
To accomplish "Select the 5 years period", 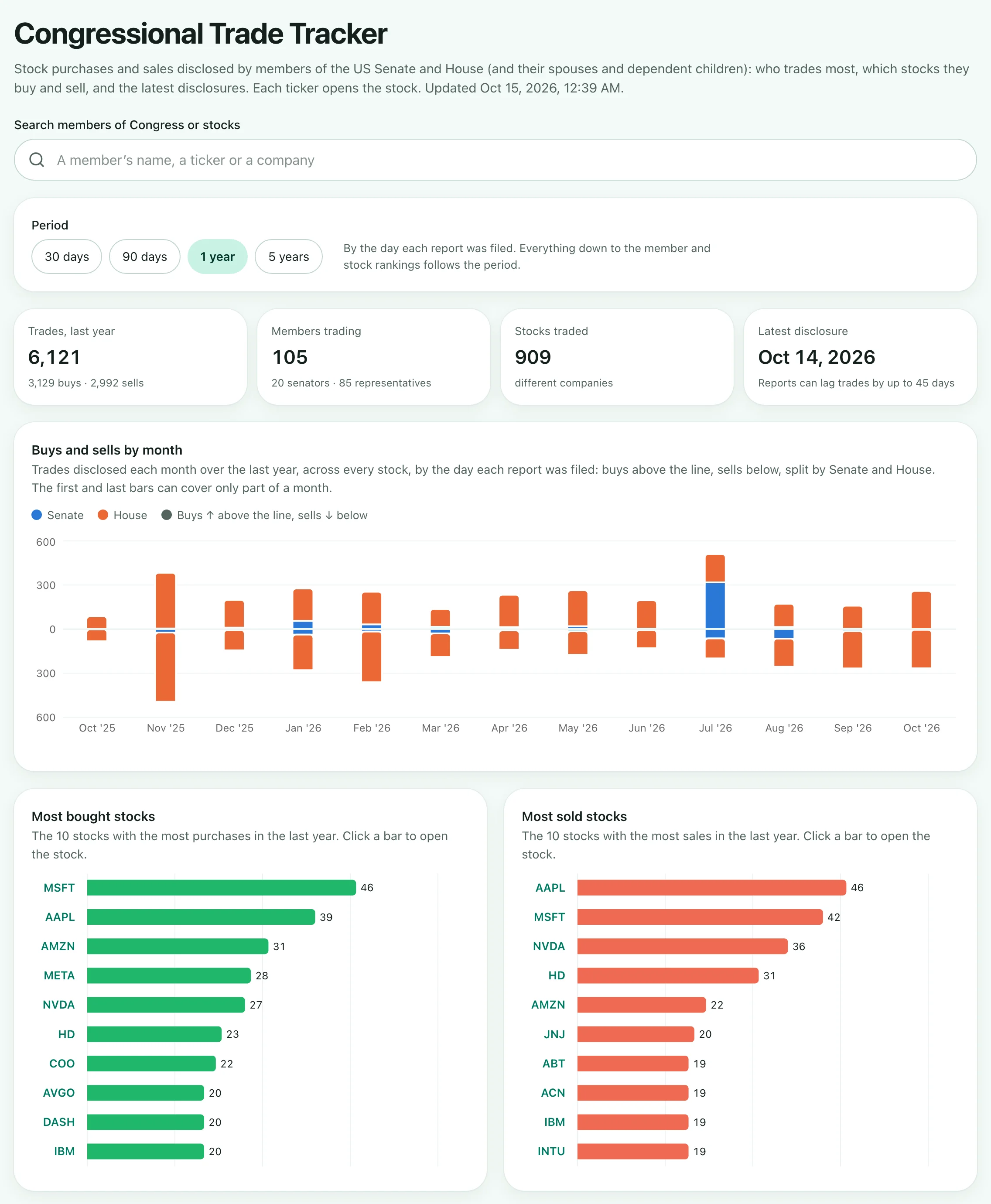I will 288,257.
